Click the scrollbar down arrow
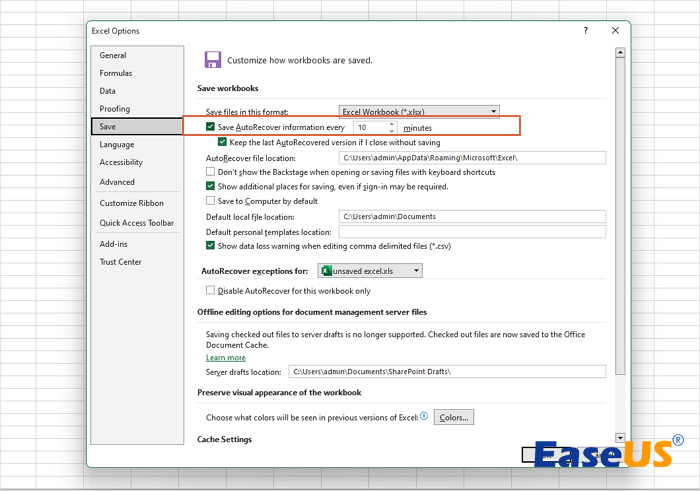This screenshot has height=491, width=700. click(x=620, y=437)
